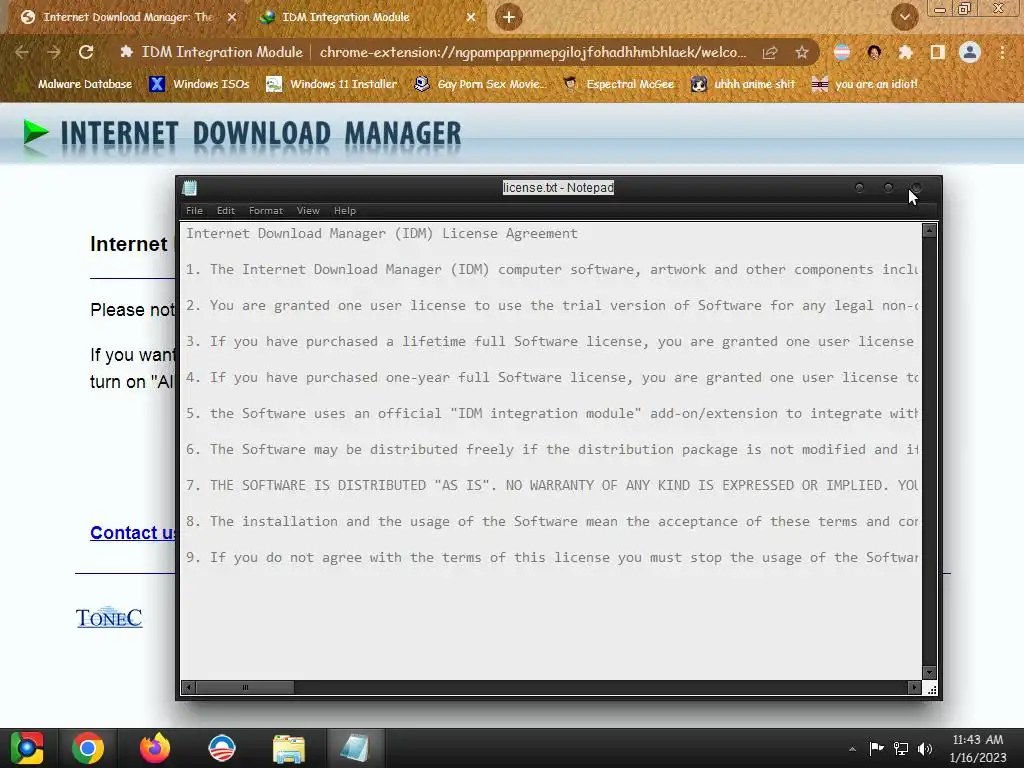Click the network tray icon
The image size is (1024, 768).
(901, 748)
